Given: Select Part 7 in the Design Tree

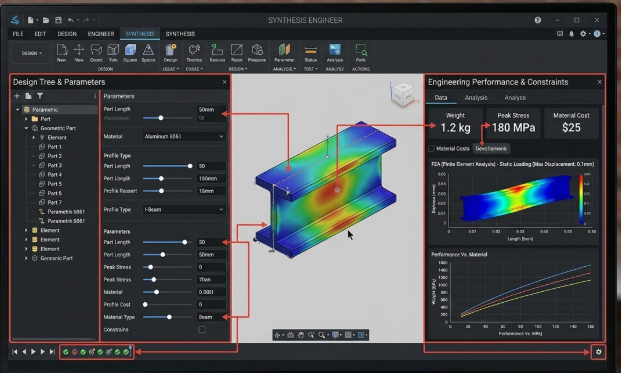Looking at the screenshot, I should 54,202.
